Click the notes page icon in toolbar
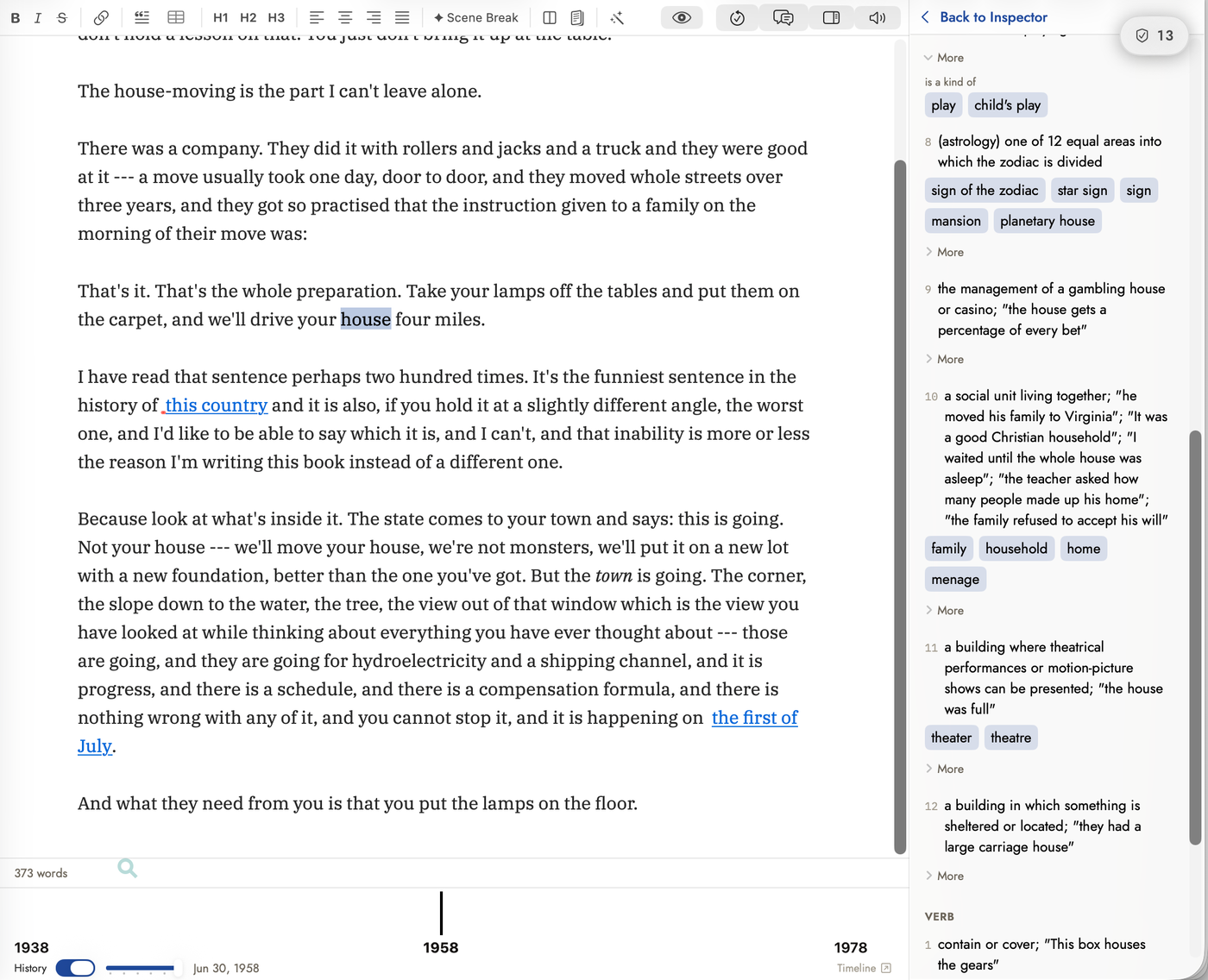The image size is (1208, 980). pos(577,17)
